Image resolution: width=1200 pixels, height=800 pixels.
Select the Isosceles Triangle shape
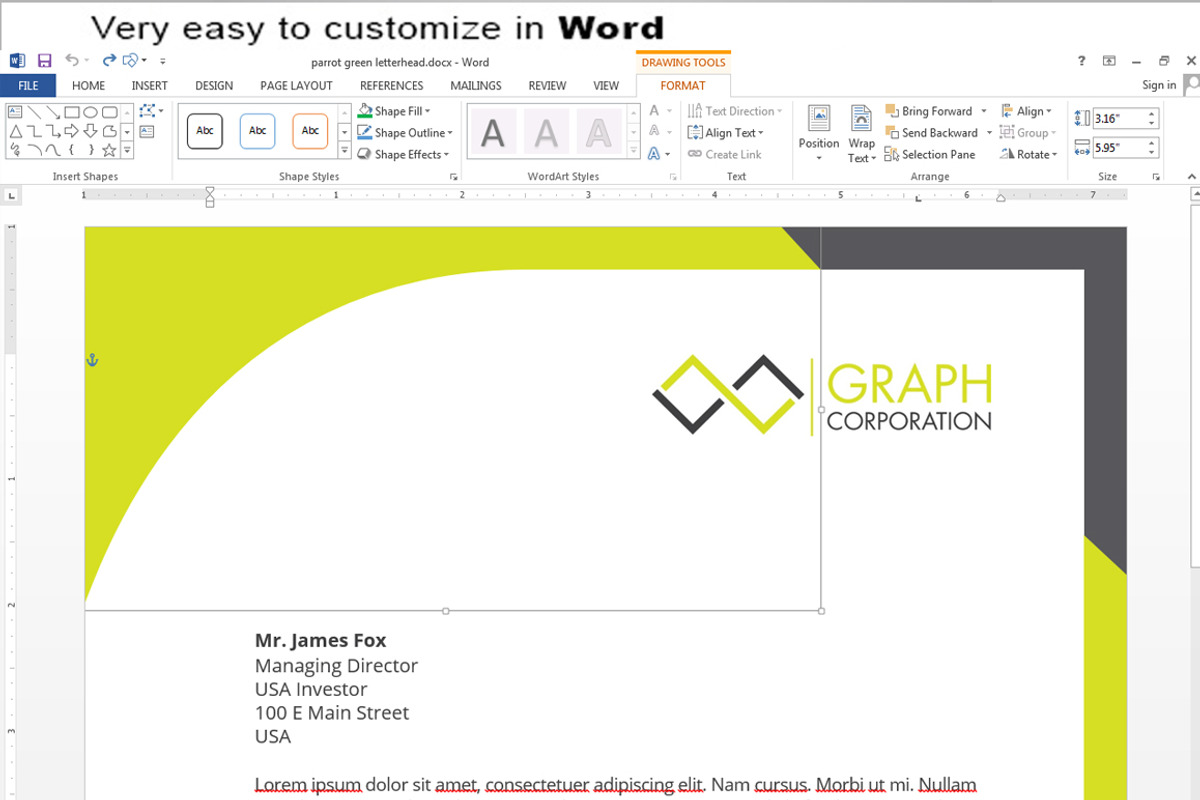coord(16,131)
